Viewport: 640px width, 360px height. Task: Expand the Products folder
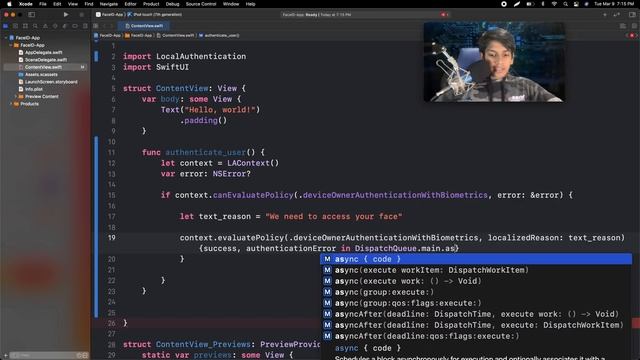[11, 104]
